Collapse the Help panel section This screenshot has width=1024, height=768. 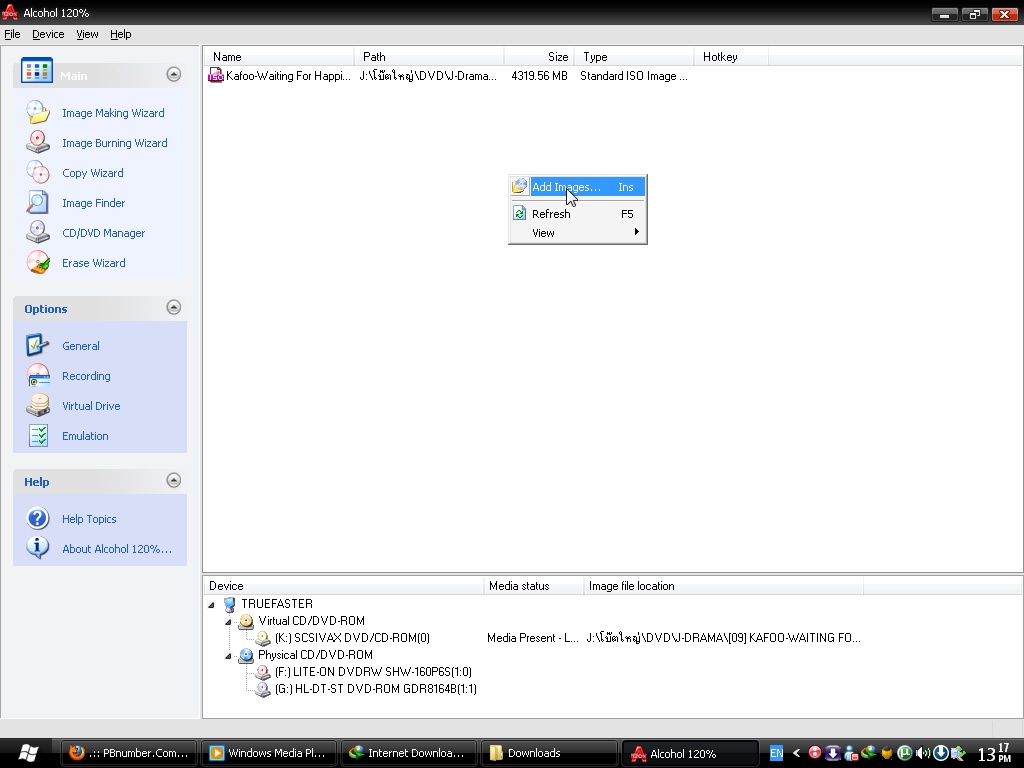(174, 480)
